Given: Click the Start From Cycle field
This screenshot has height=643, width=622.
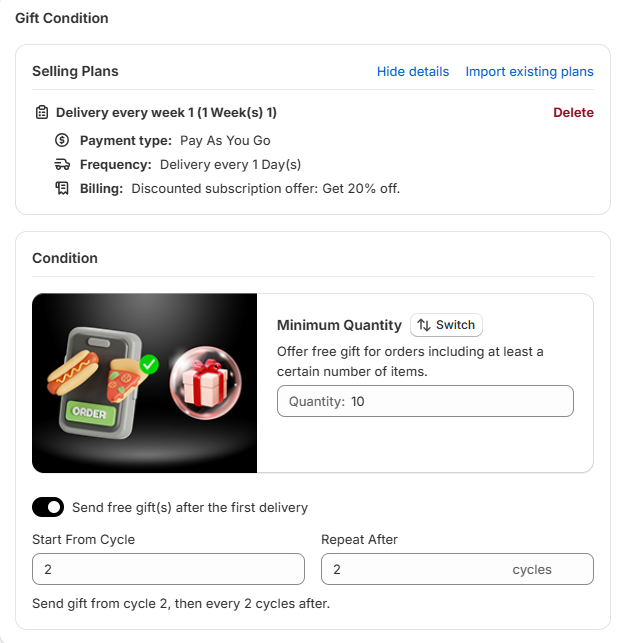Looking at the screenshot, I should point(168,569).
